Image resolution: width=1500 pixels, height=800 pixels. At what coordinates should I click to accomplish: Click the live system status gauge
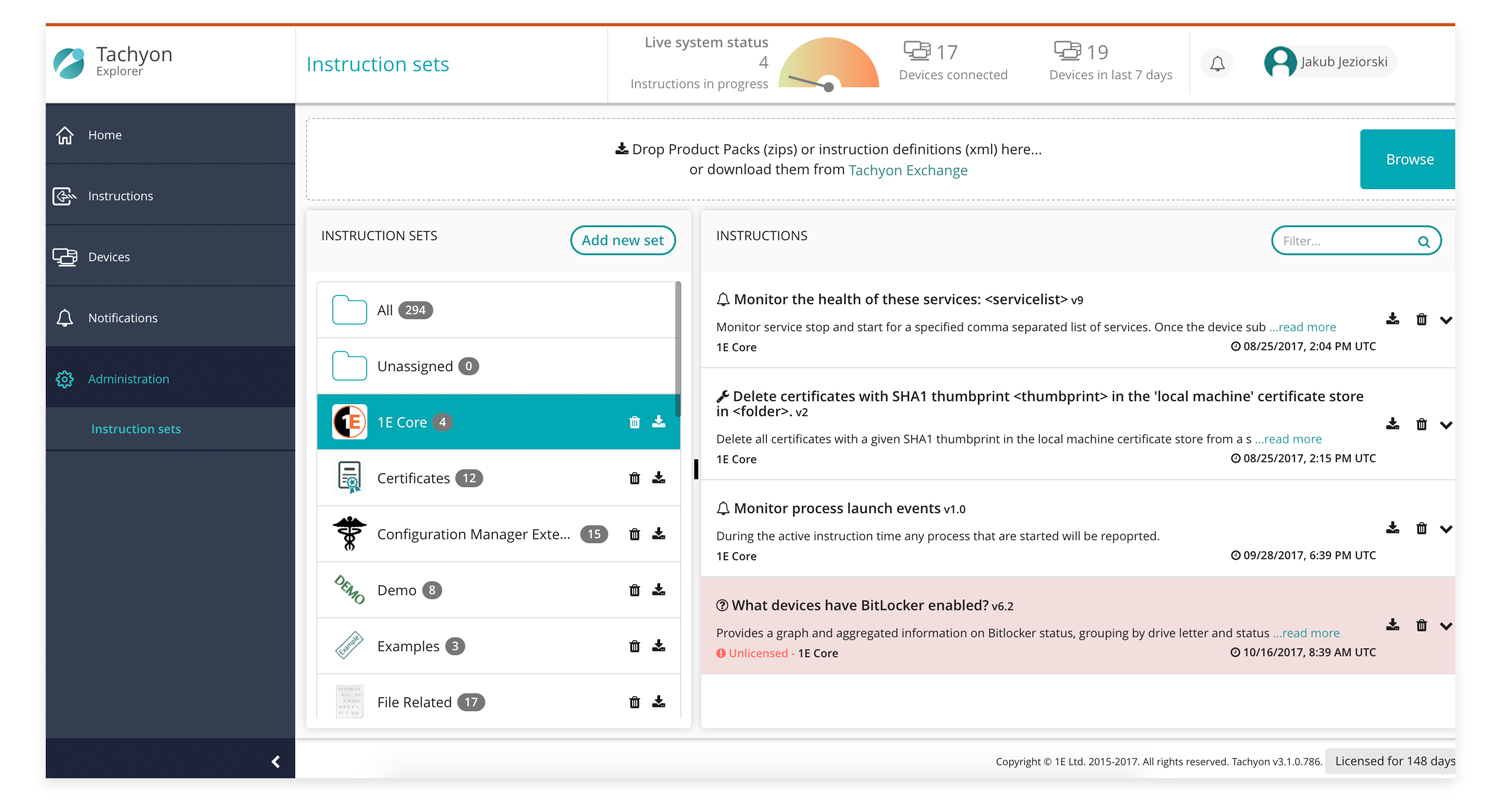coord(829,65)
